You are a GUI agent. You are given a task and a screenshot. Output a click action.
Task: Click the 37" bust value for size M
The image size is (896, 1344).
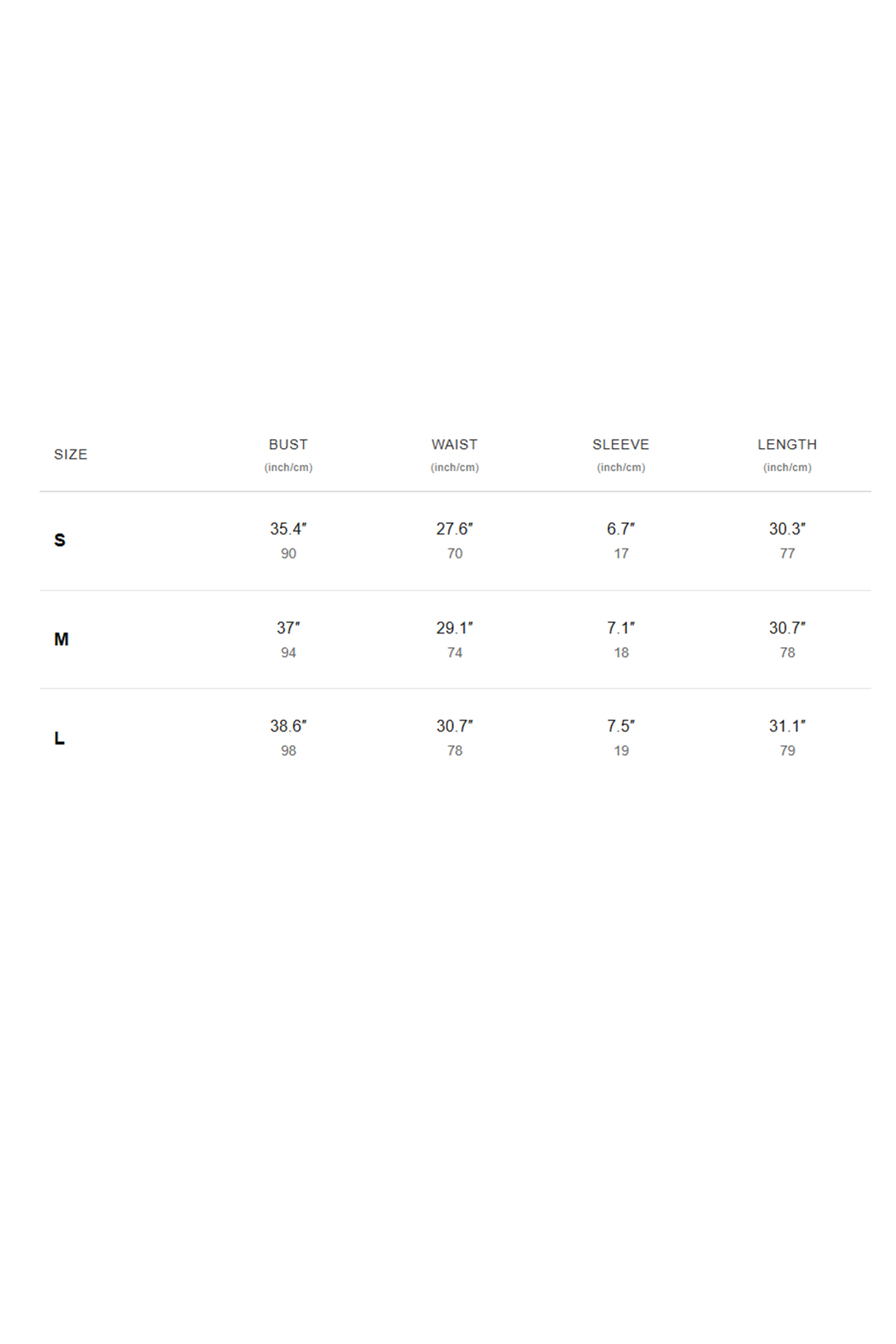coord(288,628)
